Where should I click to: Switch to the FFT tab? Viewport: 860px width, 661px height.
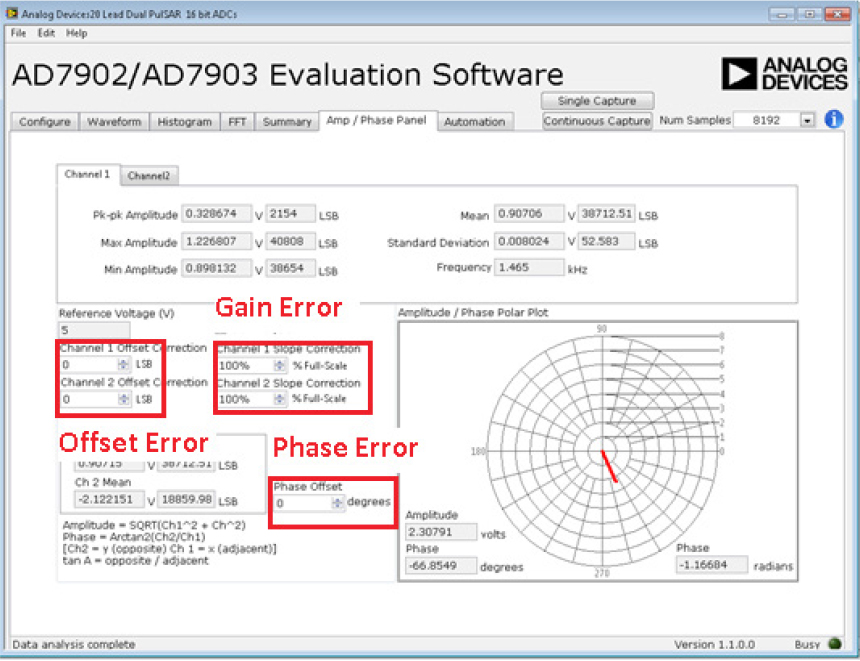237,122
